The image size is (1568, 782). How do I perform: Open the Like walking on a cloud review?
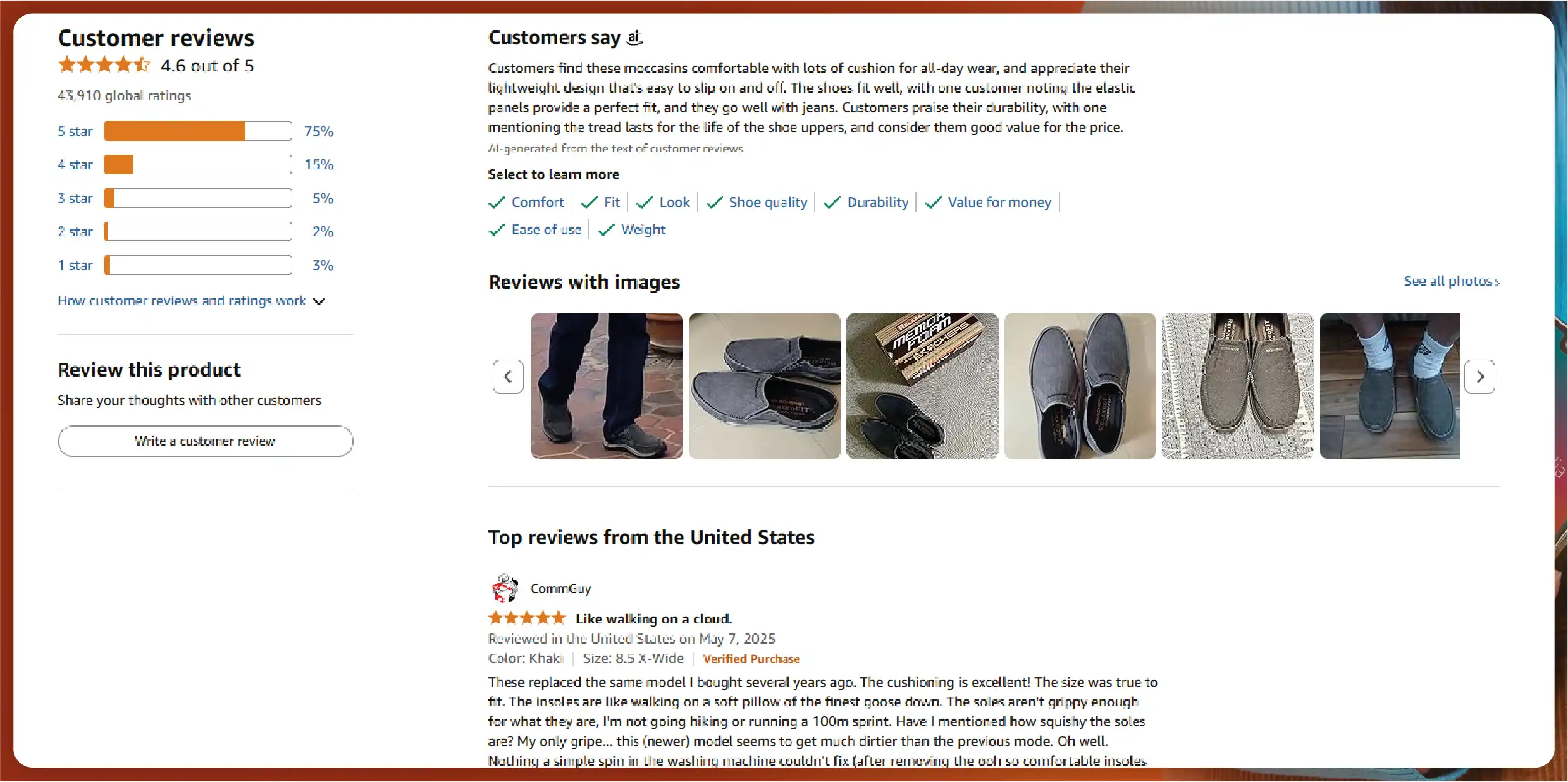point(654,618)
